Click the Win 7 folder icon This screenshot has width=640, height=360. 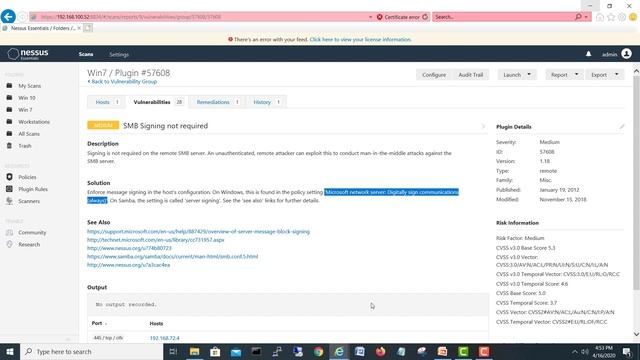tap(9, 109)
